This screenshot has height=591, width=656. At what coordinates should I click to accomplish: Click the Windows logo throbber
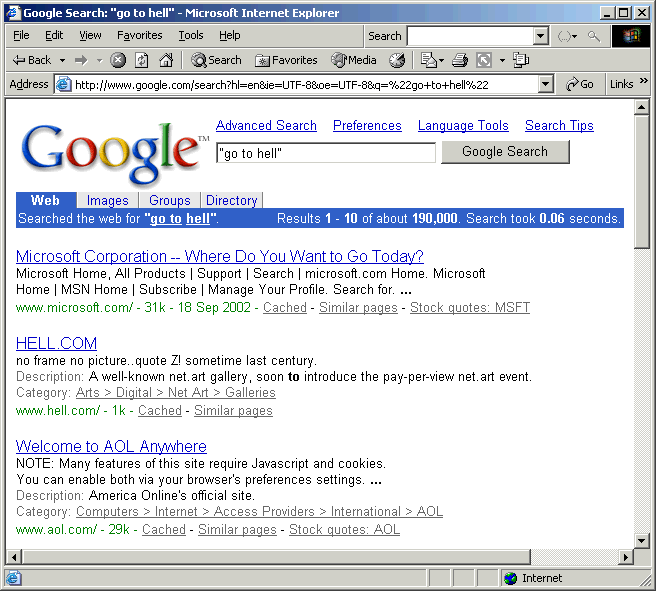tap(631, 36)
